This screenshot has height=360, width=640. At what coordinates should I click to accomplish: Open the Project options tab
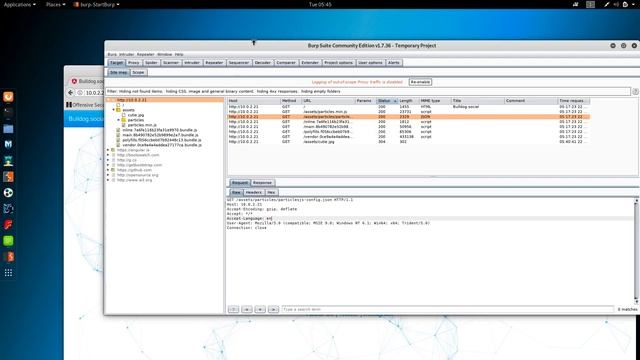coord(338,63)
